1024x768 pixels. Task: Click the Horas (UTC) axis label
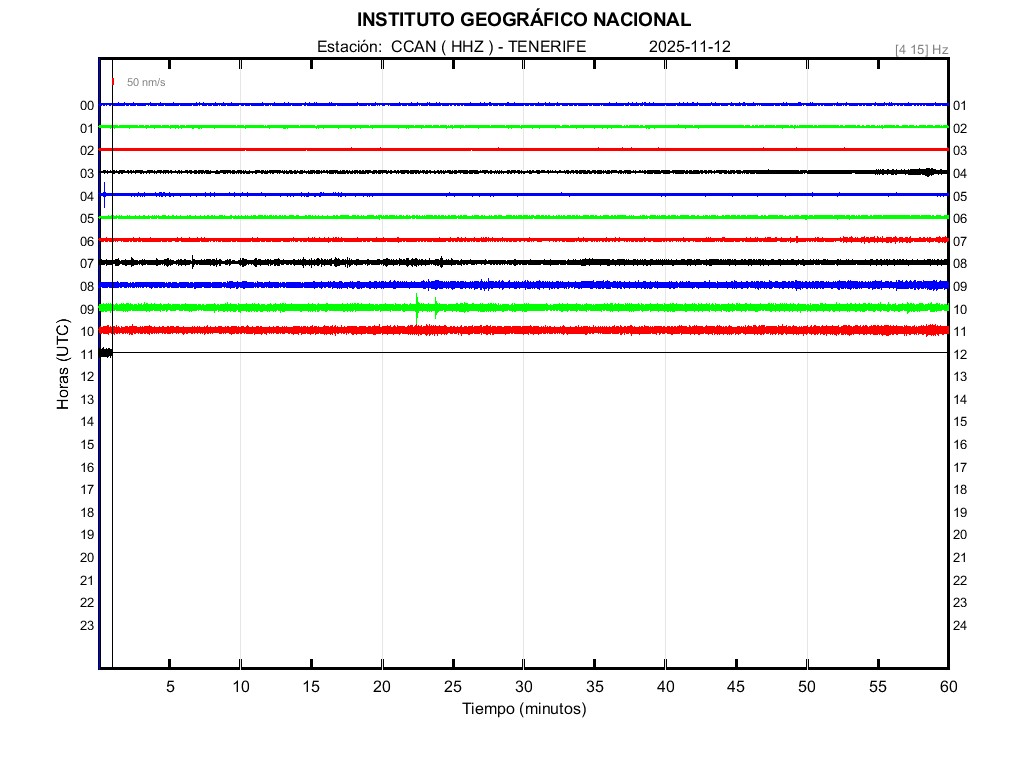coord(63,365)
